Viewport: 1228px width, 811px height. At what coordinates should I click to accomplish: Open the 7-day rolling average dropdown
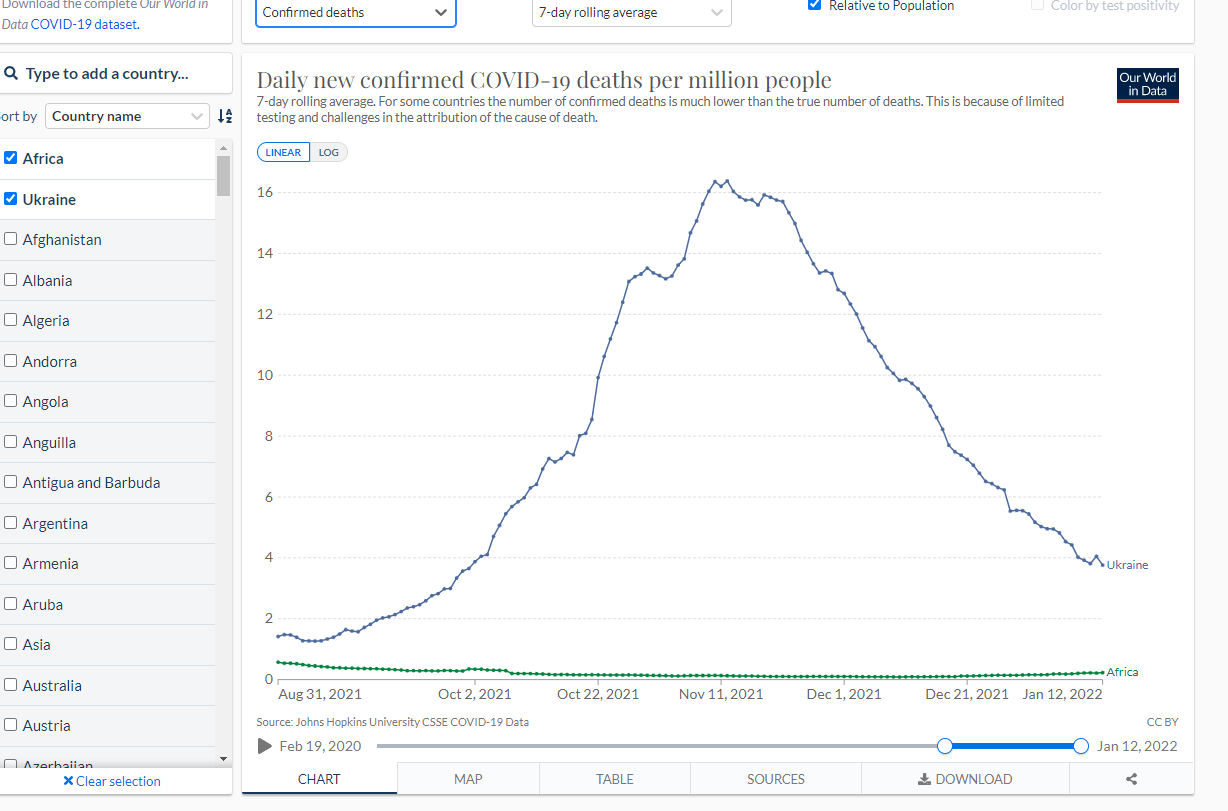click(631, 12)
